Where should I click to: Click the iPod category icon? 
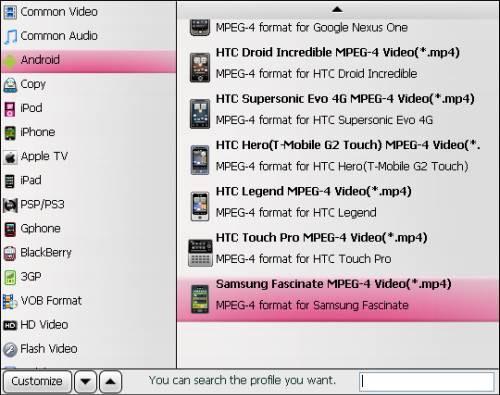click(x=10, y=109)
